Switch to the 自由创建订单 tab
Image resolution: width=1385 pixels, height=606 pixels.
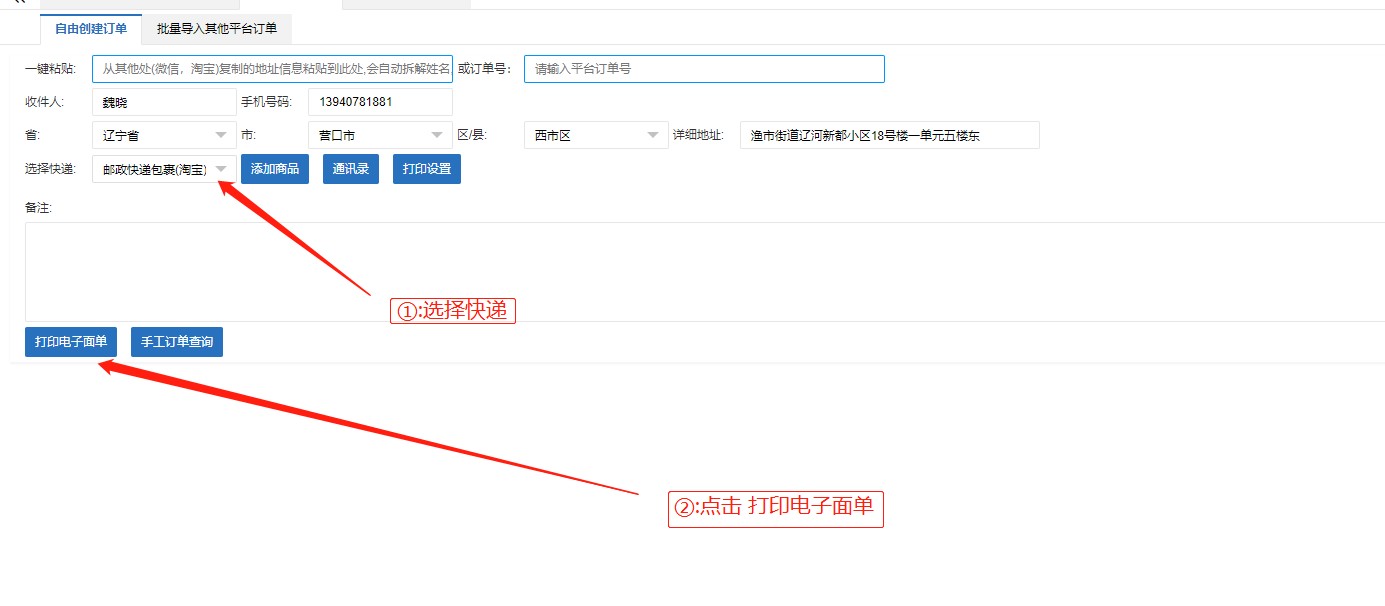tap(91, 29)
